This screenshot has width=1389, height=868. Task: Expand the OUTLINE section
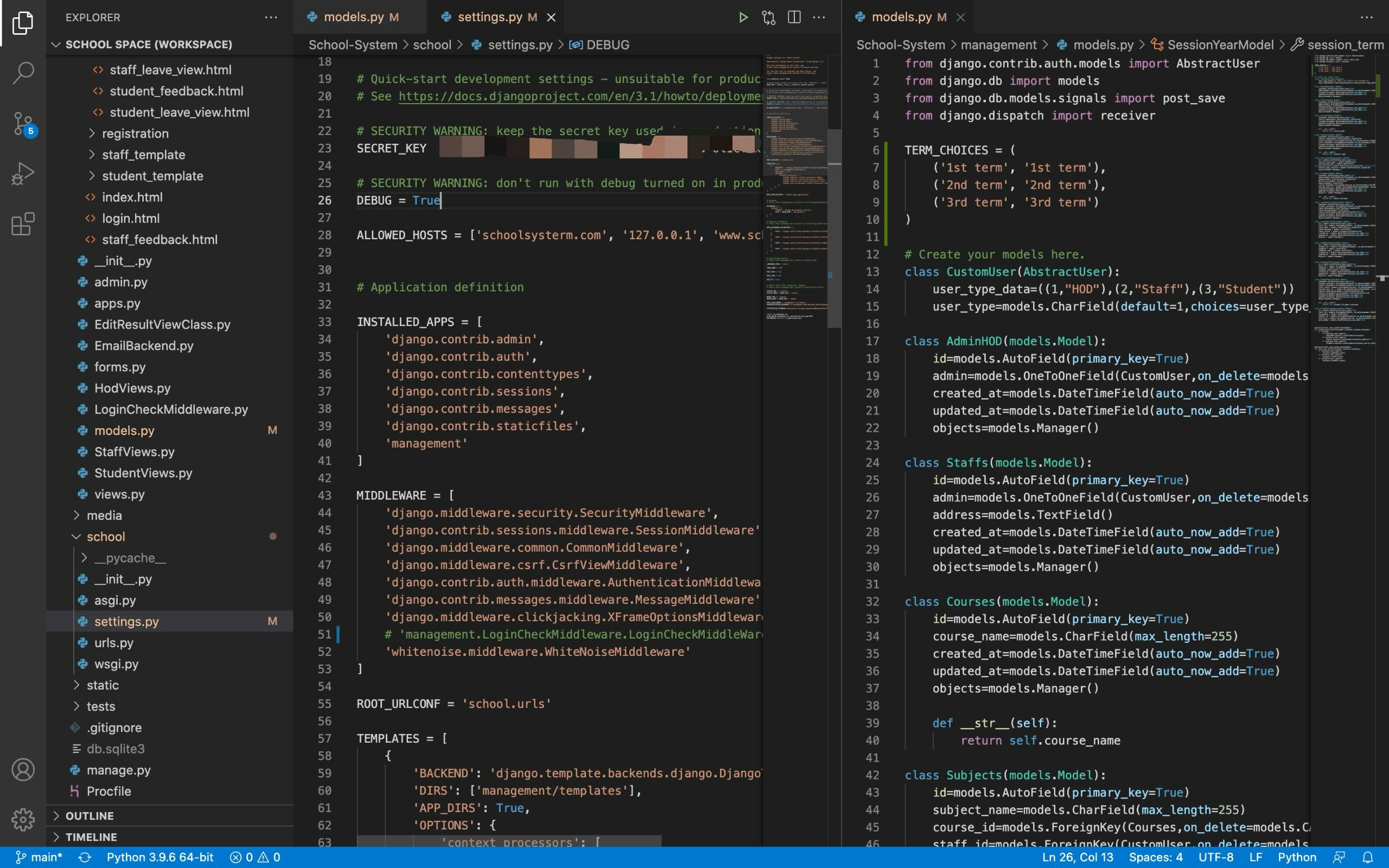pos(89,816)
